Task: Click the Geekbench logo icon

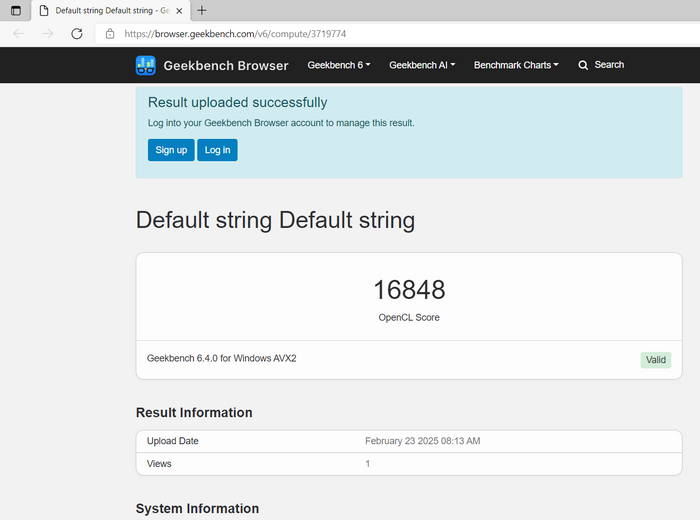Action: tap(146, 65)
